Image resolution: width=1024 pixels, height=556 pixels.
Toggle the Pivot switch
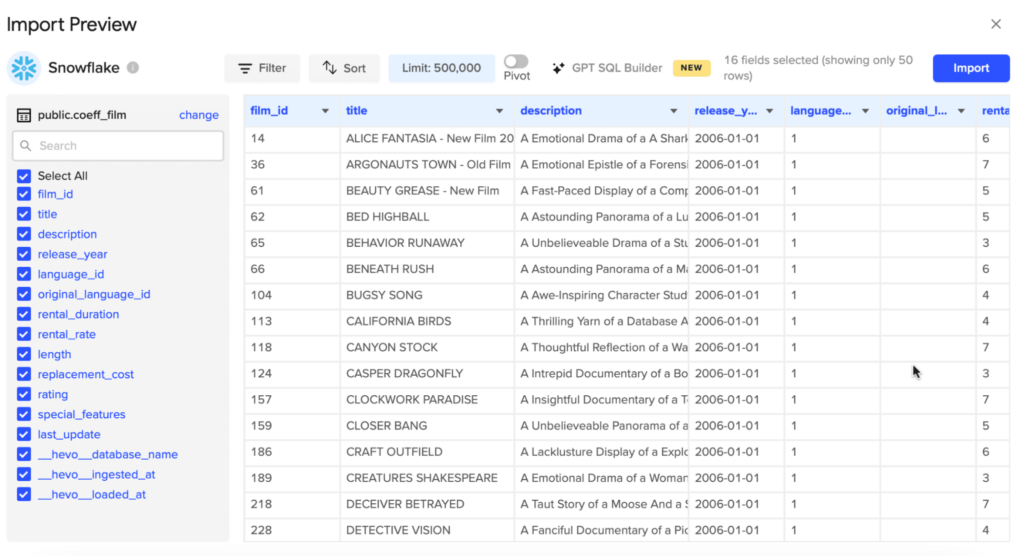click(516, 62)
